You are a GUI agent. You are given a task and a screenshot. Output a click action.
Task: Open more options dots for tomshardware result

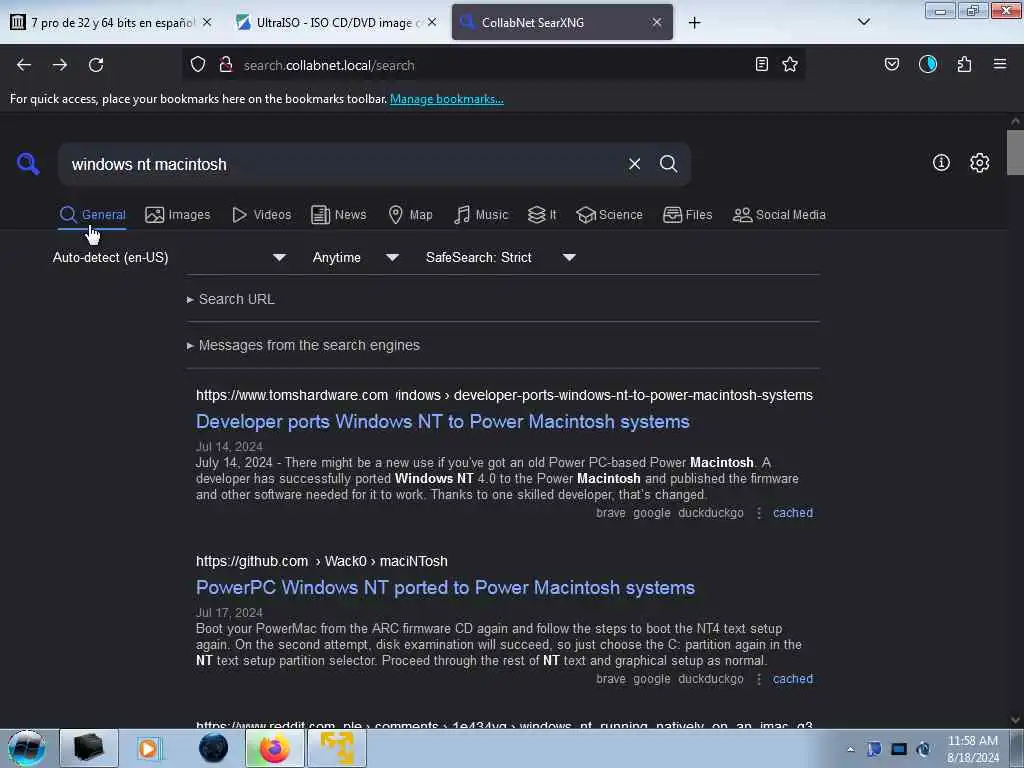(759, 513)
